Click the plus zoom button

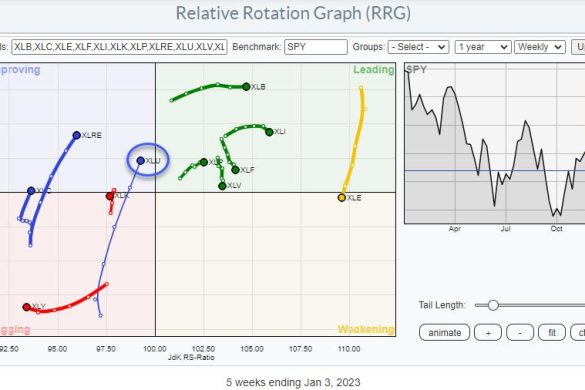(488, 332)
